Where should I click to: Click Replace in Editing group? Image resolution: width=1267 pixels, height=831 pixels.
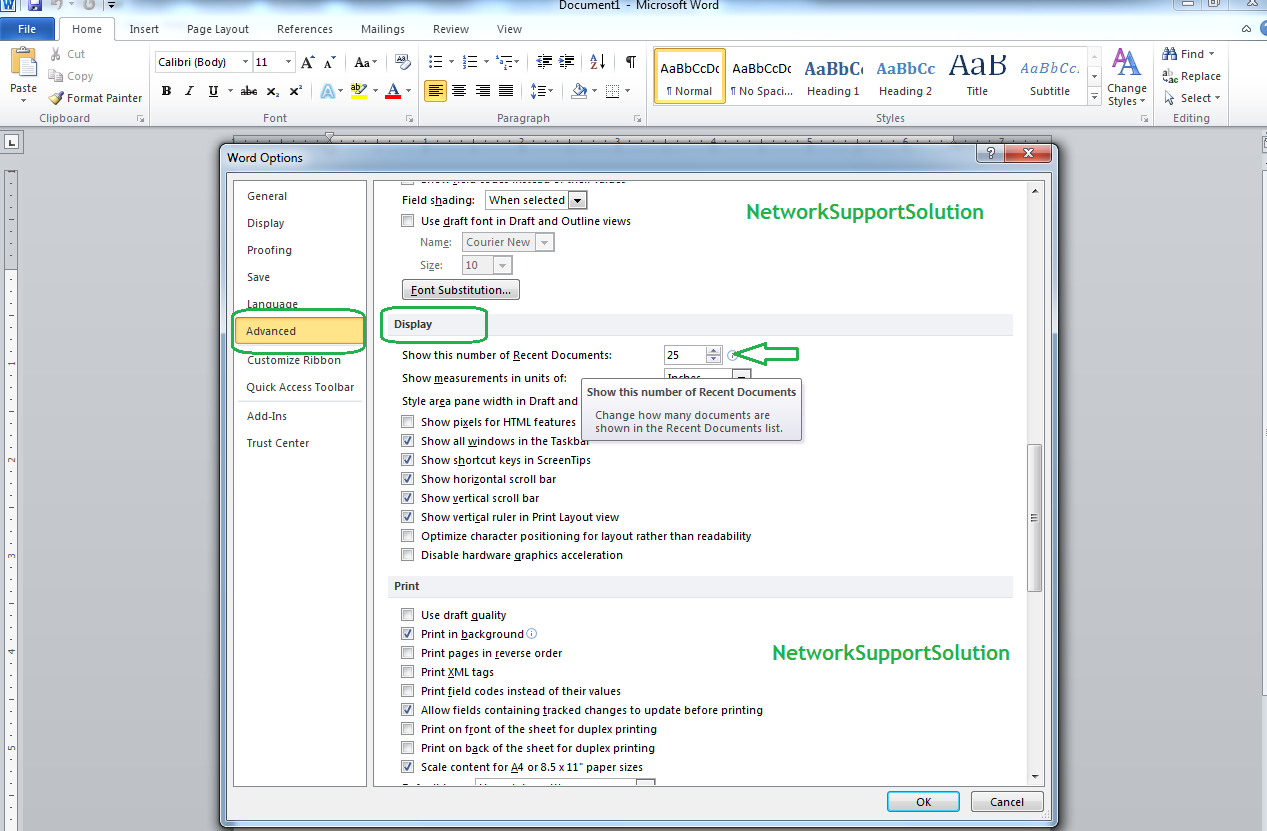pos(1192,76)
